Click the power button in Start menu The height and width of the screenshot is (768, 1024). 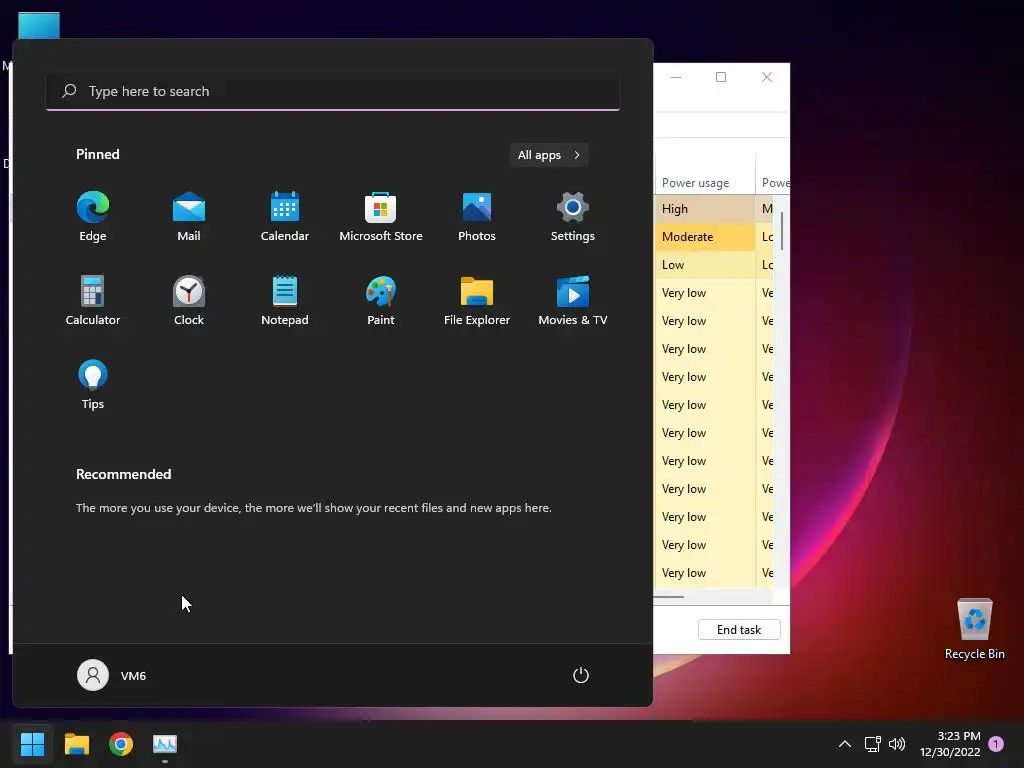(x=581, y=675)
